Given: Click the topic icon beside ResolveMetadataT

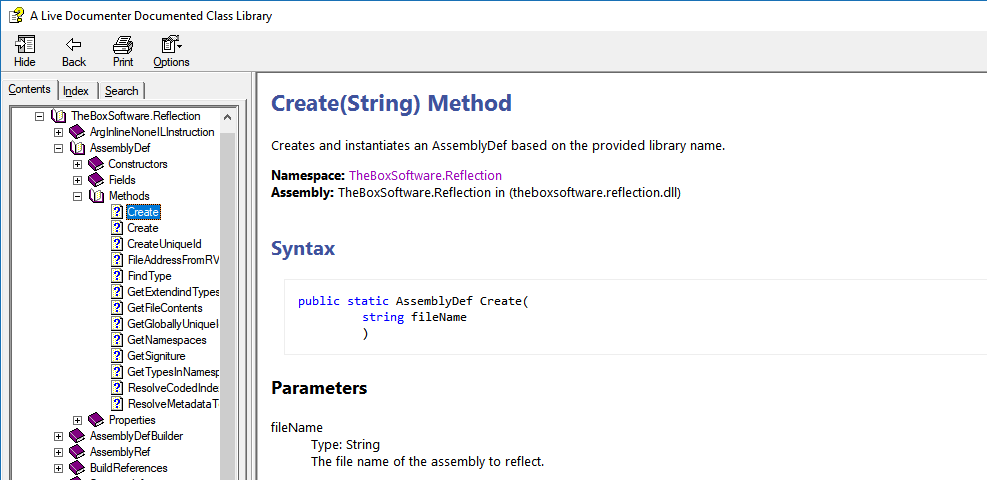Looking at the screenshot, I should (x=116, y=404).
